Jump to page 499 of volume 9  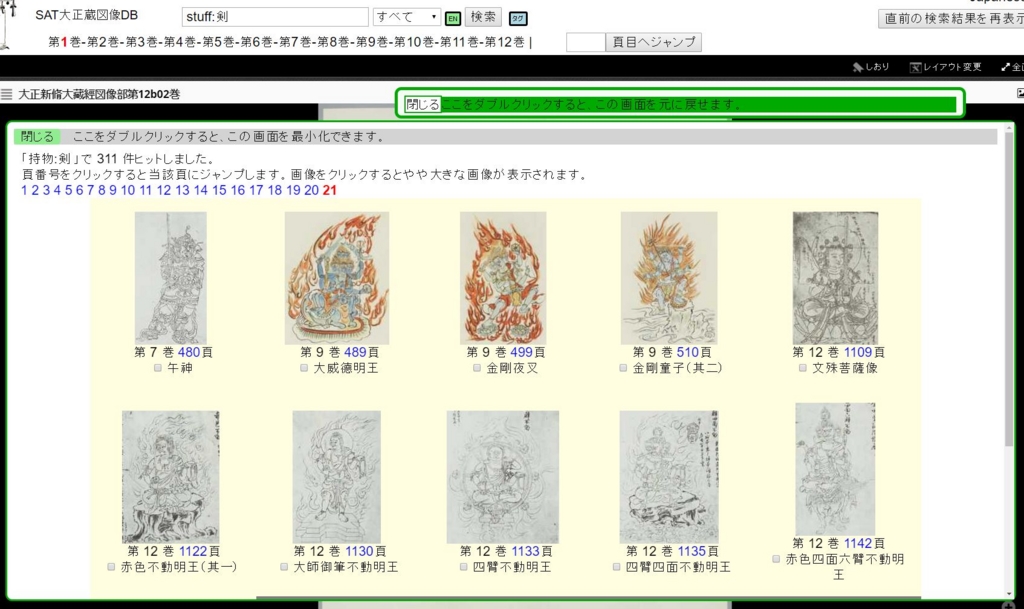[x=521, y=352]
